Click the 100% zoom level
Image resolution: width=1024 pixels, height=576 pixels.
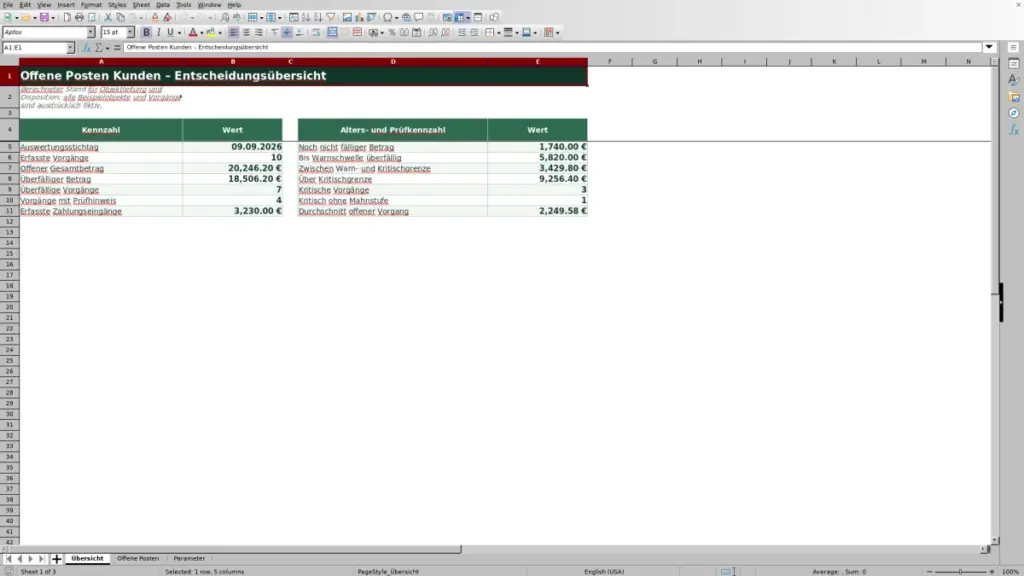coord(1010,572)
